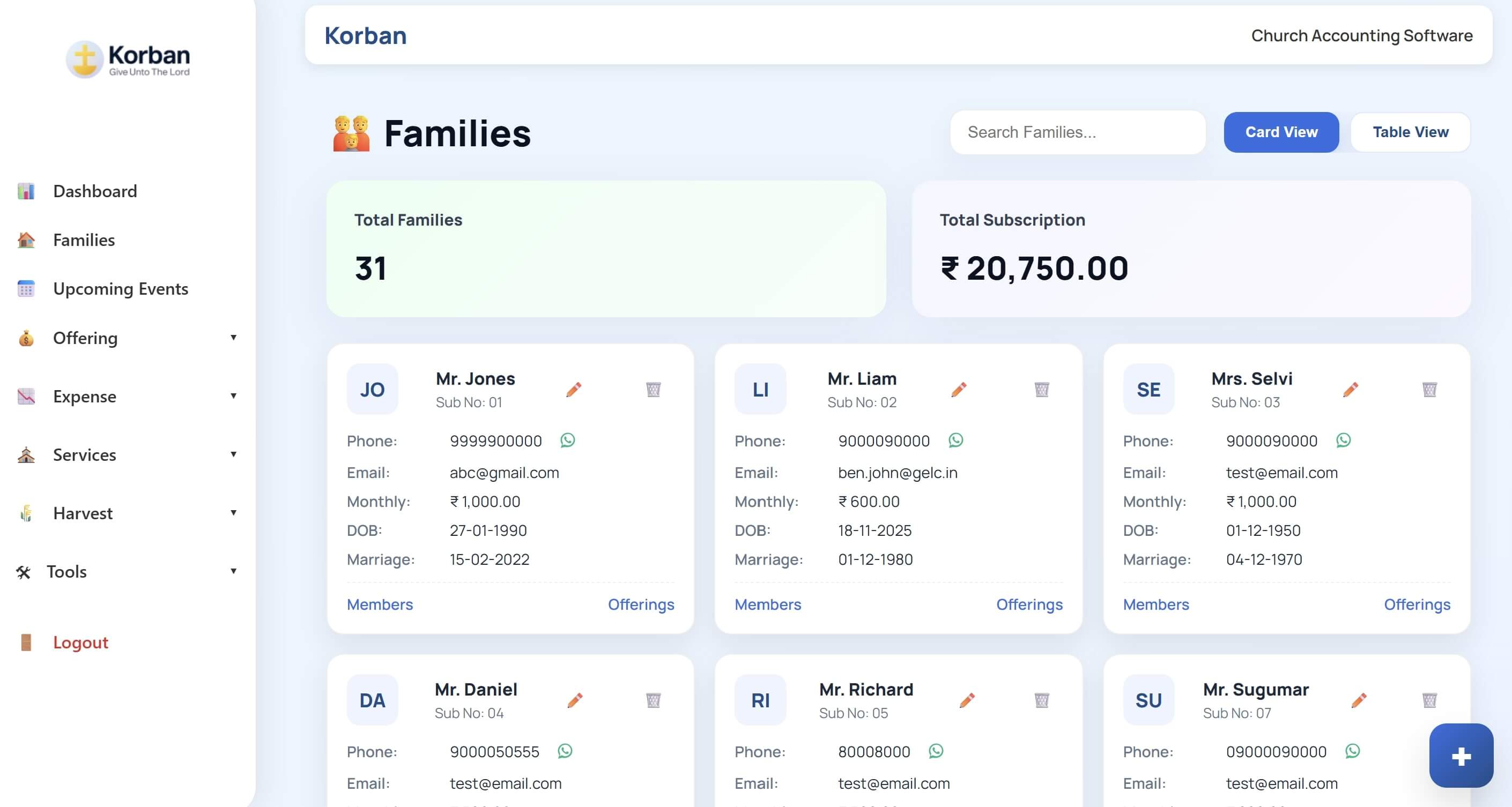The height and width of the screenshot is (807, 1512).
Task: Click the email ben.john@gelc.in
Action: point(898,473)
